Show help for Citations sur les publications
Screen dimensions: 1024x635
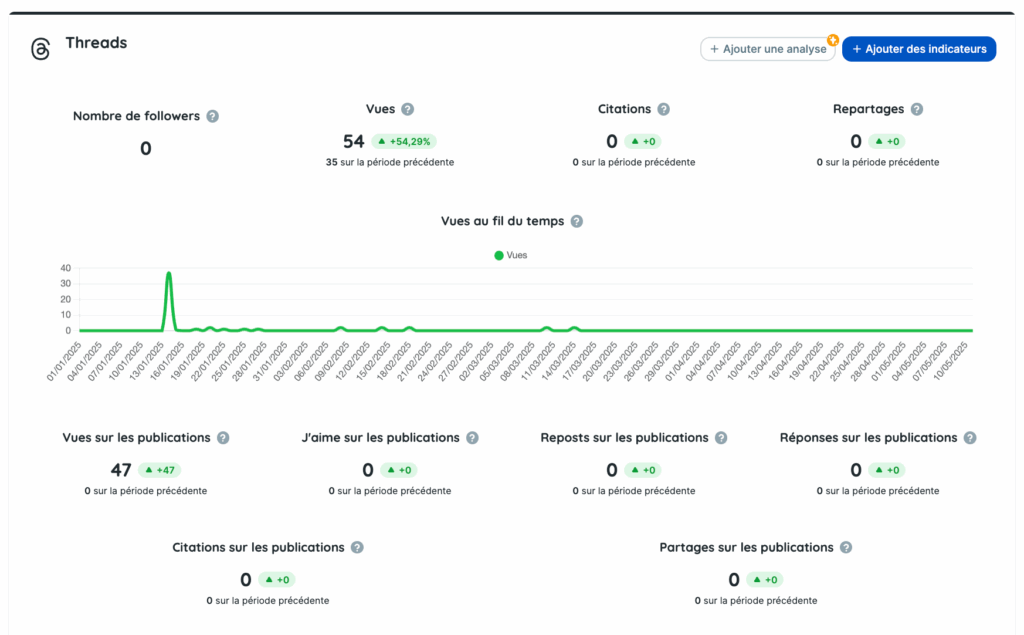[357, 548]
